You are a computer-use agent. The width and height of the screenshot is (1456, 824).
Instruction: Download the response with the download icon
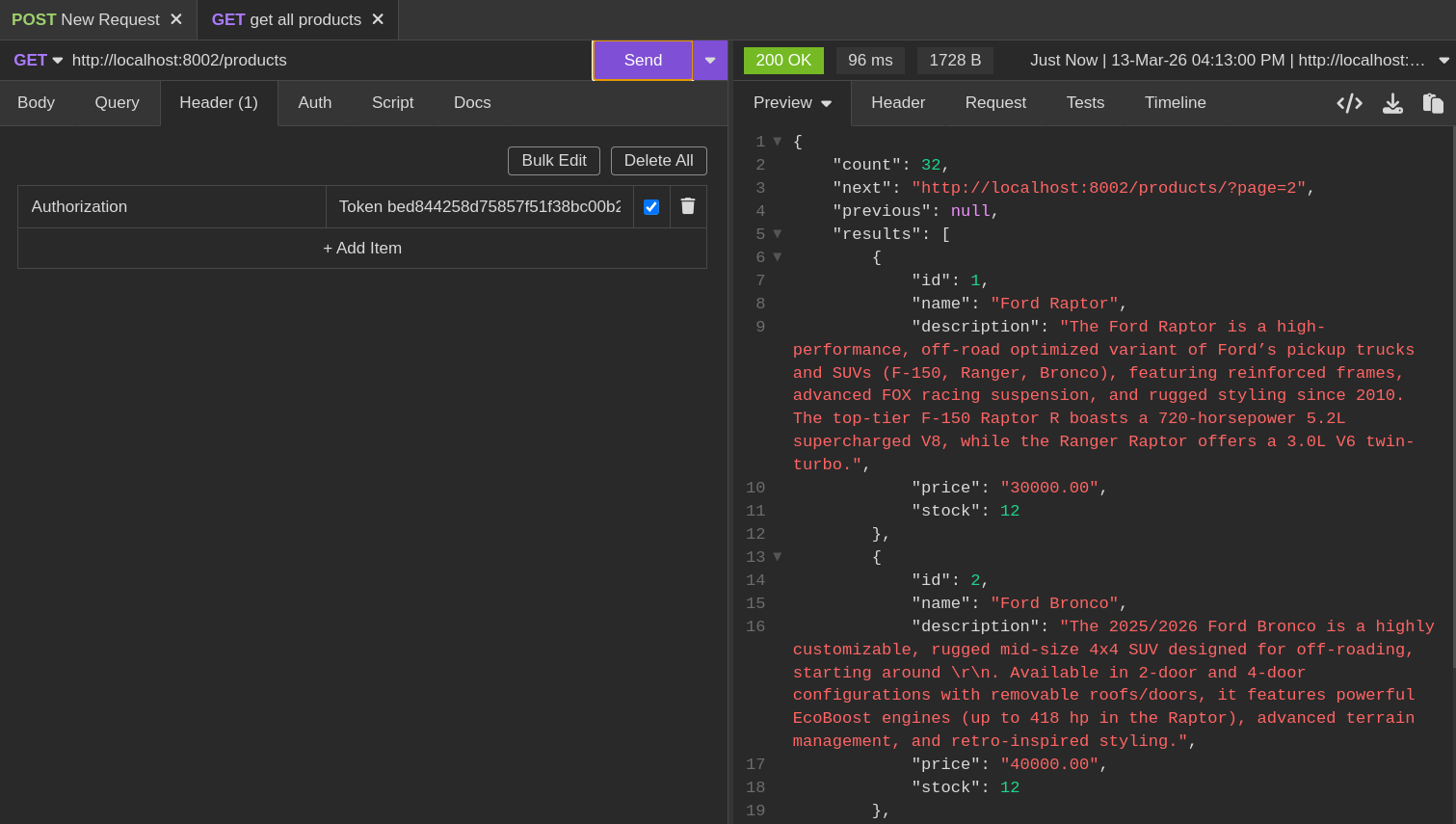click(1392, 103)
